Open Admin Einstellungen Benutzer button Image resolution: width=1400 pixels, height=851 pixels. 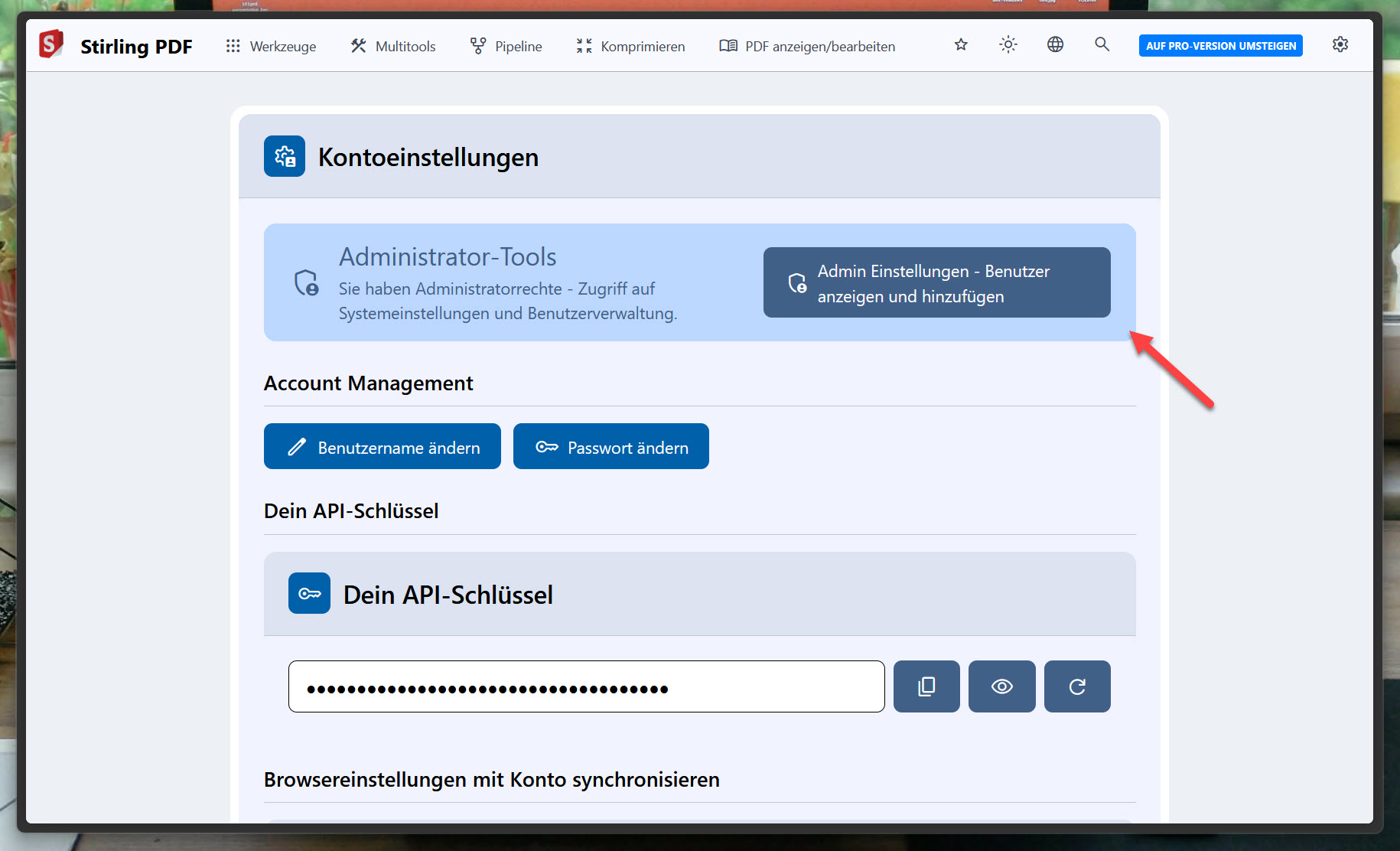936,282
